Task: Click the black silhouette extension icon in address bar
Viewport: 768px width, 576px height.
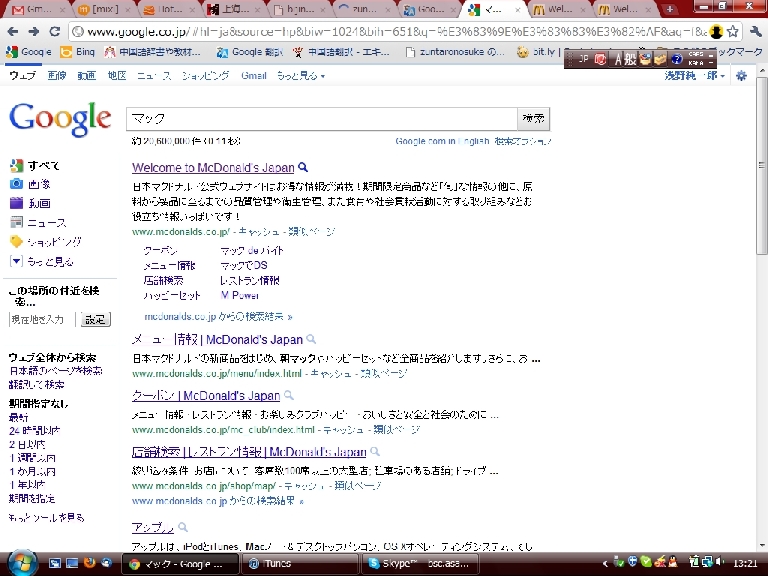Action: coord(716,32)
